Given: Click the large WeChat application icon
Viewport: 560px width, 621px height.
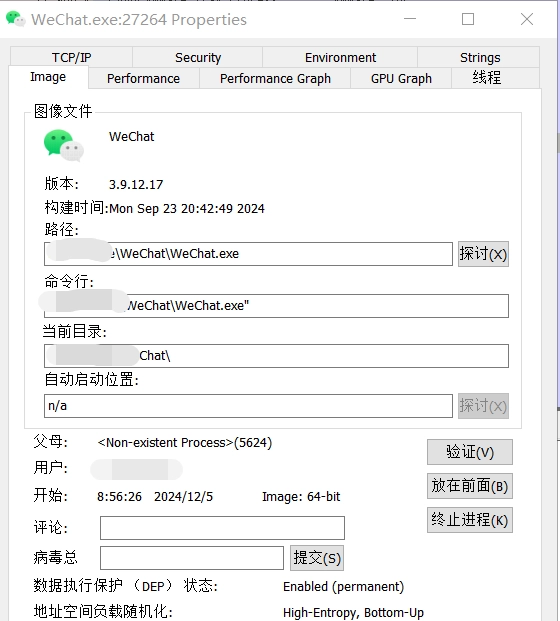Looking at the screenshot, I should (64, 145).
